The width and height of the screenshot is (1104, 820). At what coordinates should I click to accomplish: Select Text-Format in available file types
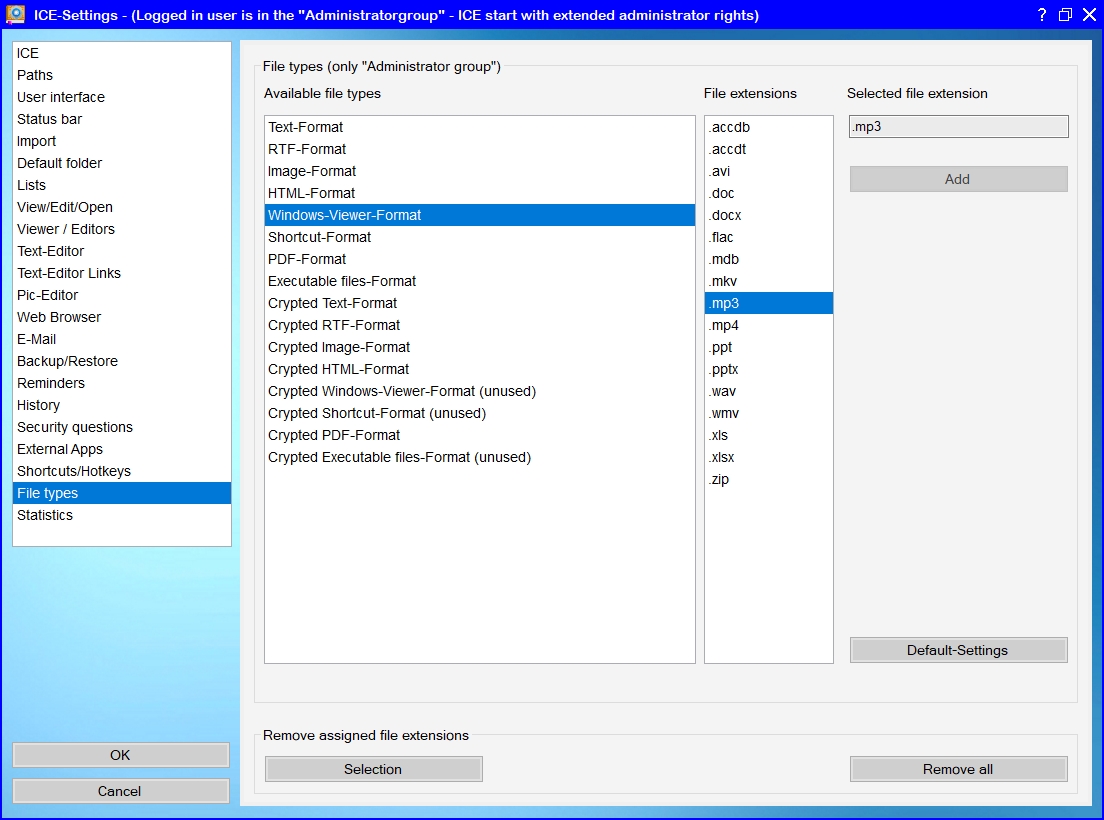click(x=306, y=127)
